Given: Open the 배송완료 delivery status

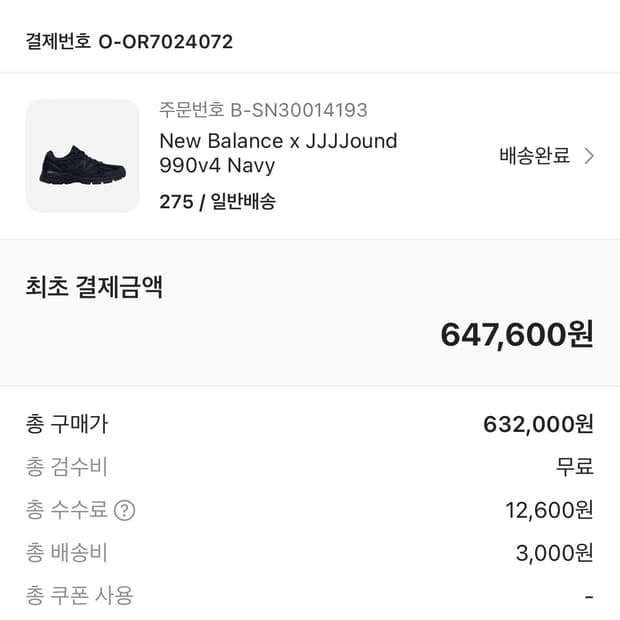Looking at the screenshot, I should click(534, 155).
